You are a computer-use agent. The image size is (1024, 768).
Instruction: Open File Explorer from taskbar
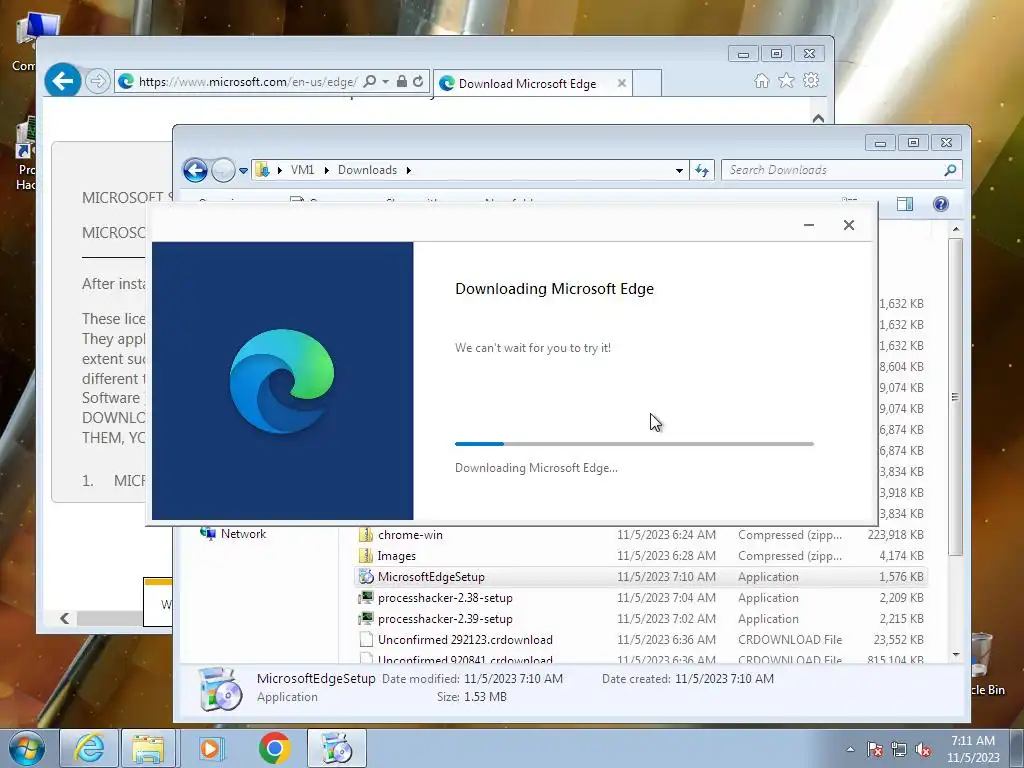[x=148, y=748]
